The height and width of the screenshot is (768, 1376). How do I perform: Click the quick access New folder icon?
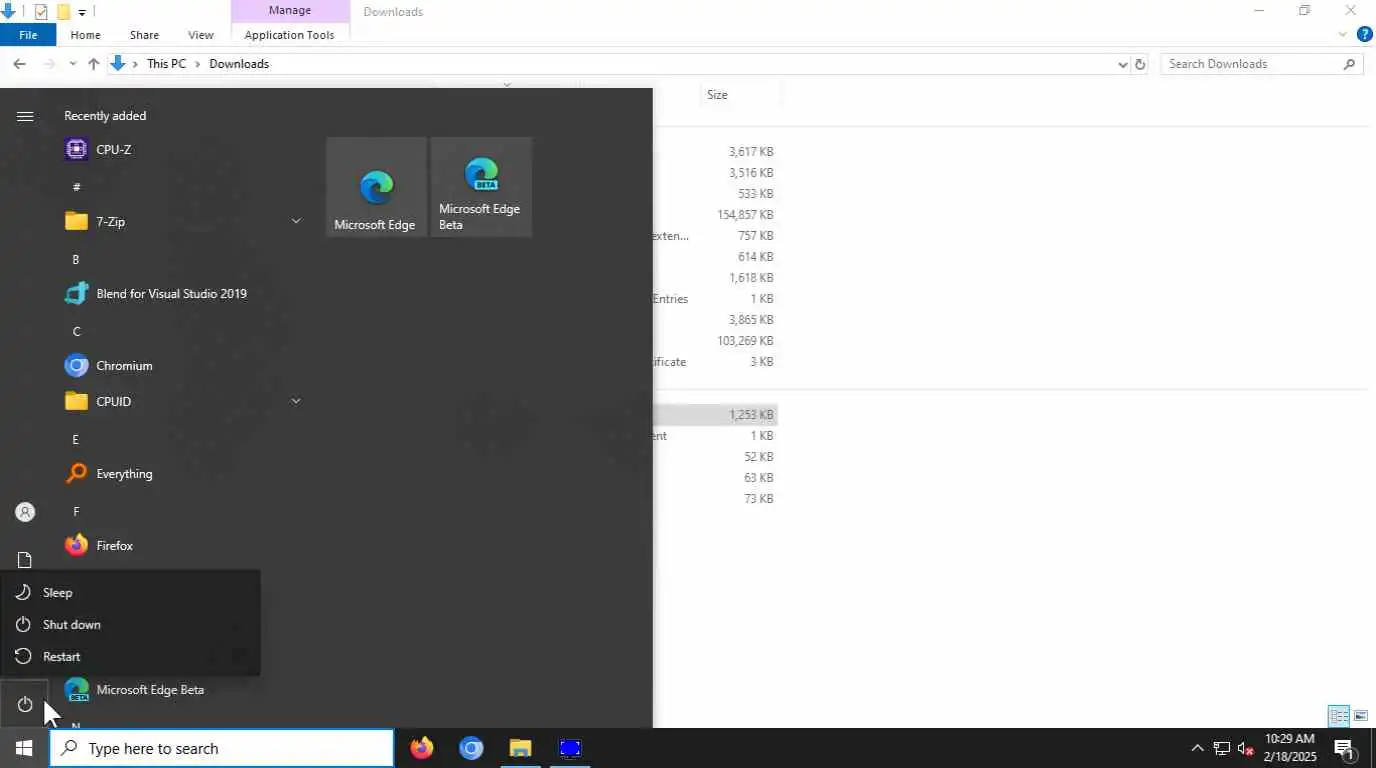point(63,12)
